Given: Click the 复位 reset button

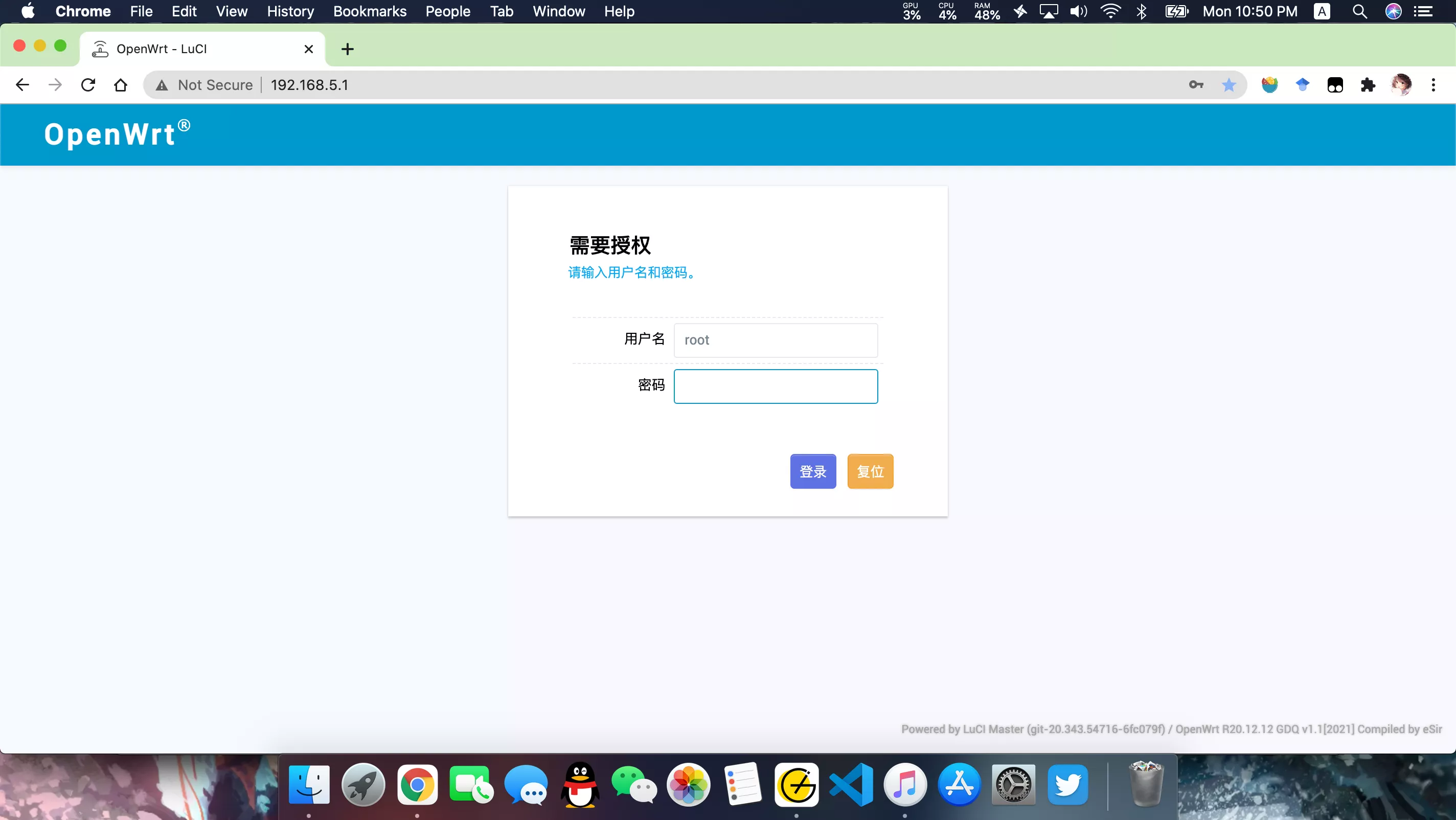Looking at the screenshot, I should click(870, 471).
